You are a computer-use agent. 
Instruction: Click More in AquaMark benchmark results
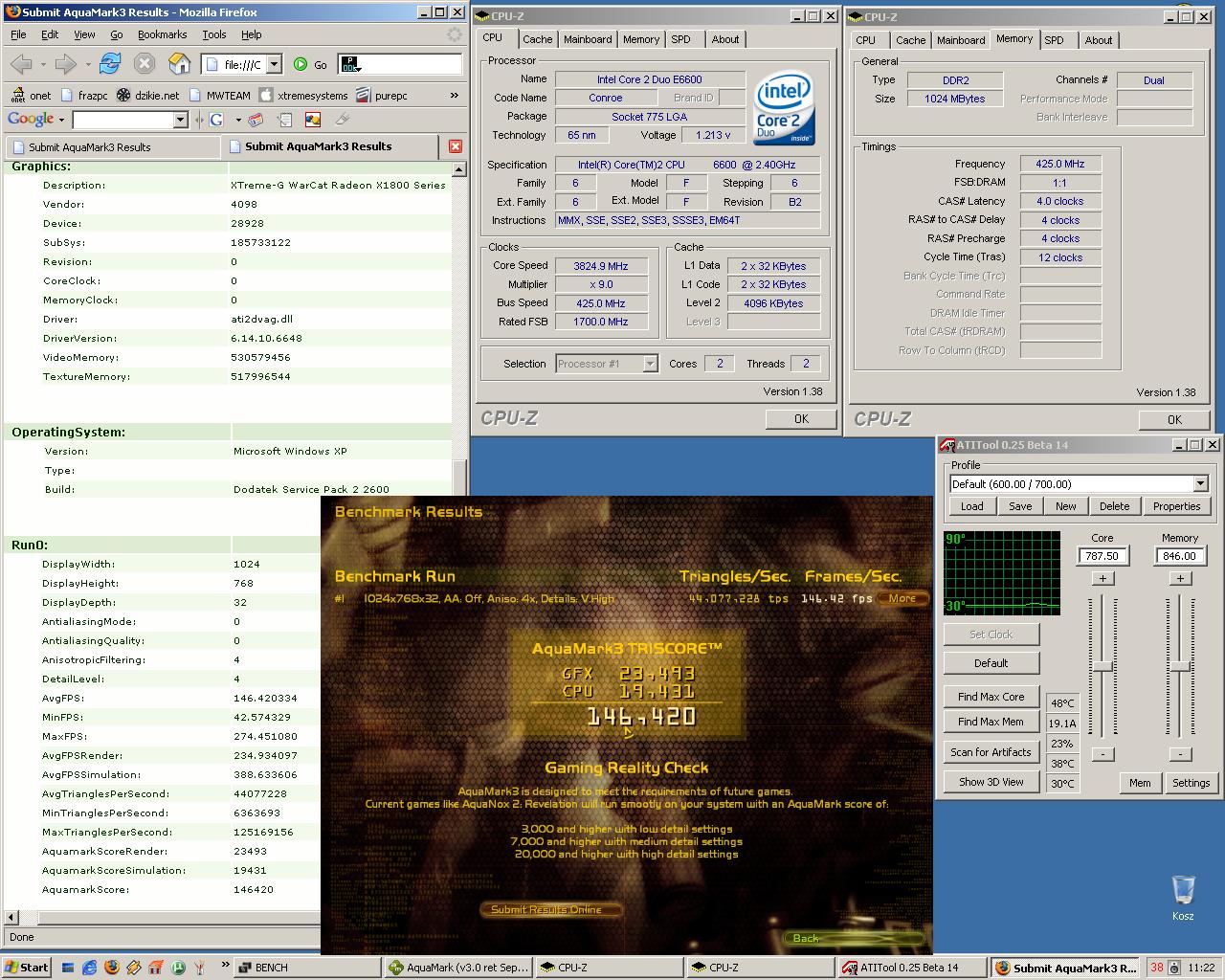coord(902,598)
